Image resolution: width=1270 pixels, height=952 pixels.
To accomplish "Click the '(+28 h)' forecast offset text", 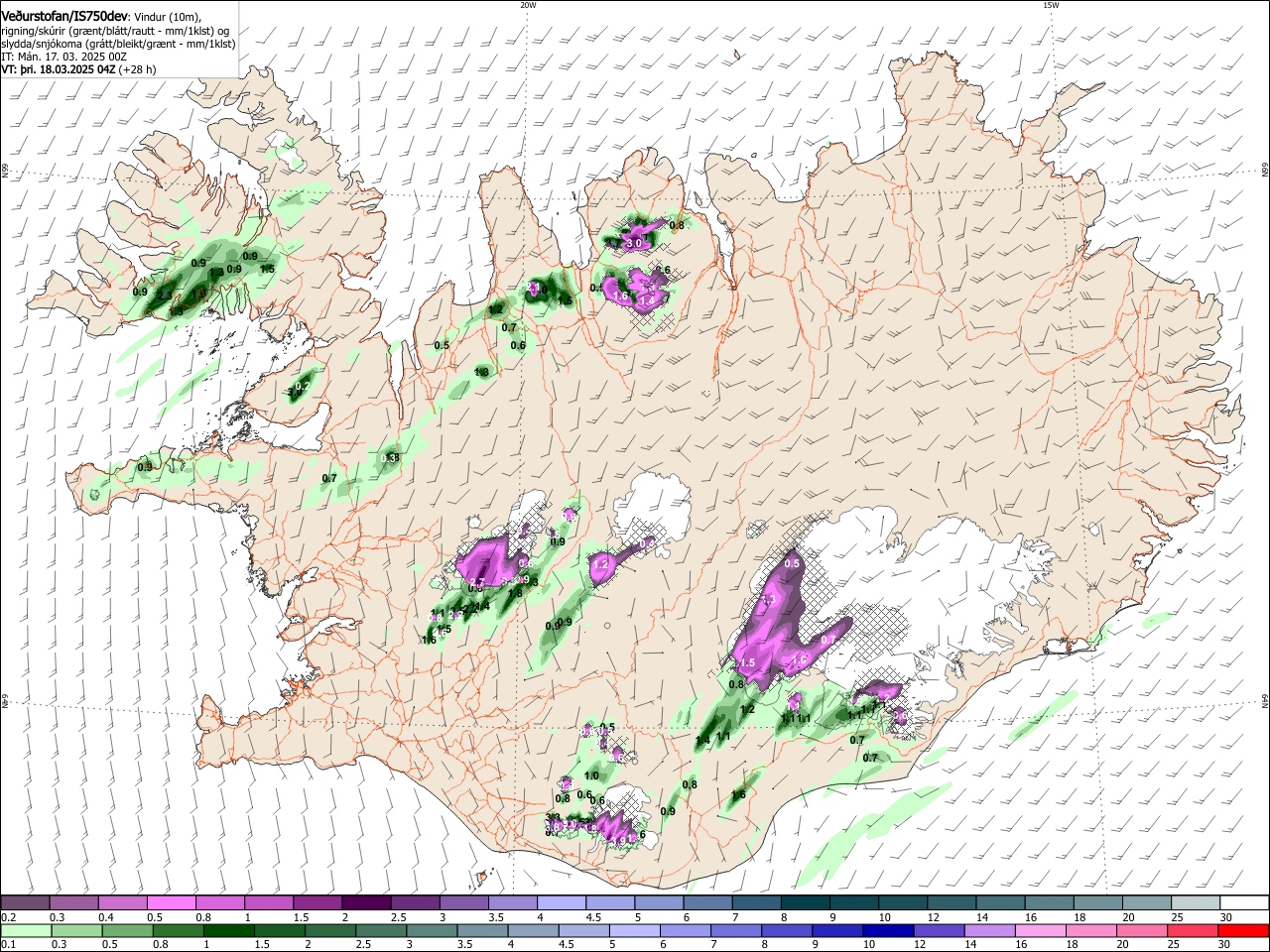I will tap(137, 69).
